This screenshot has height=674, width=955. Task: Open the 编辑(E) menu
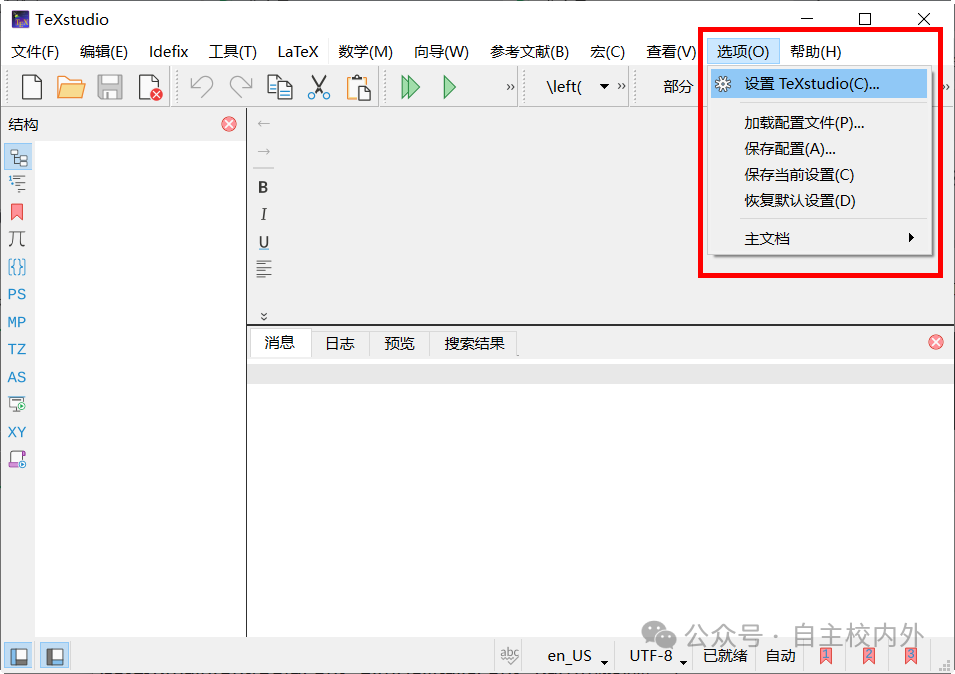[x=104, y=52]
